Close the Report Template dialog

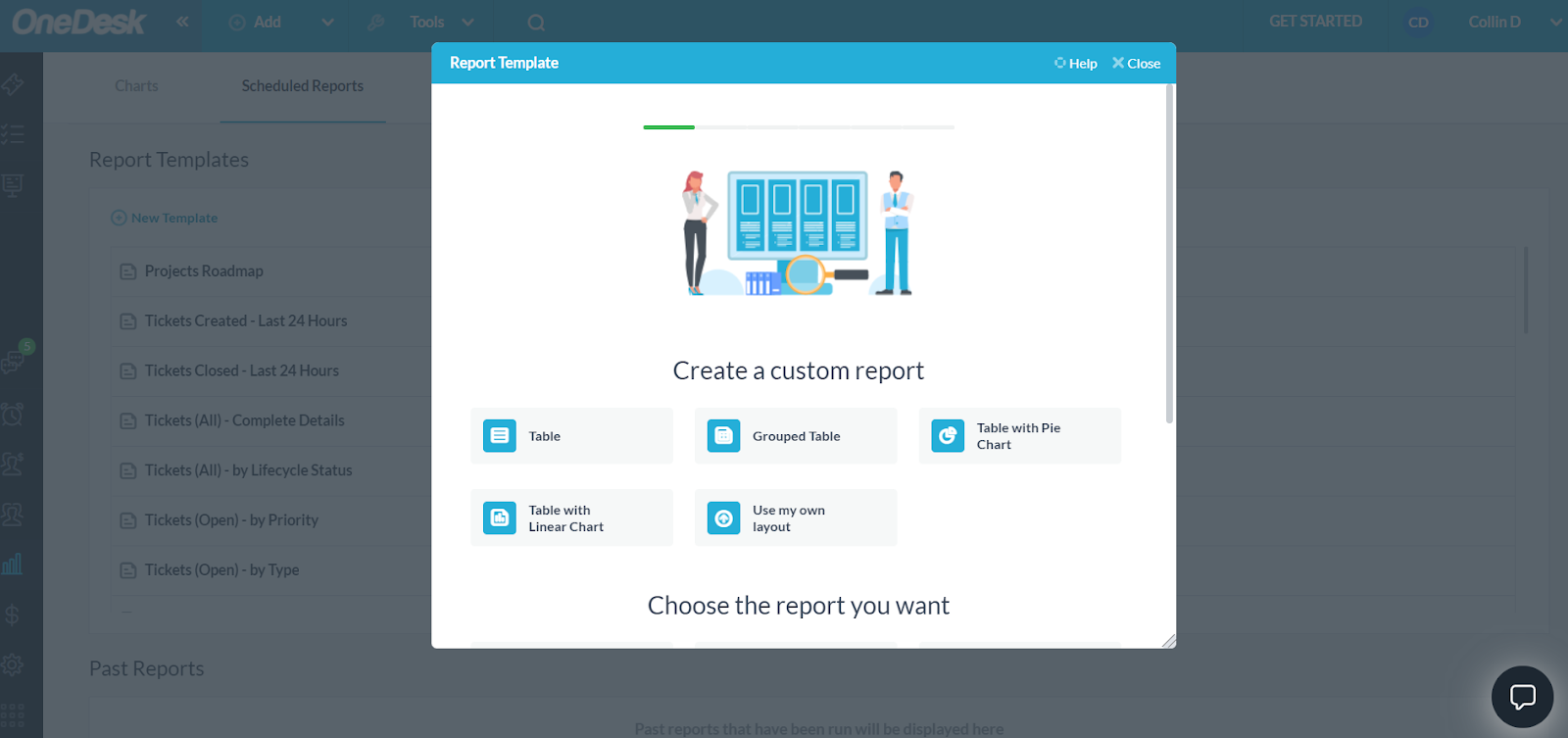(1136, 64)
